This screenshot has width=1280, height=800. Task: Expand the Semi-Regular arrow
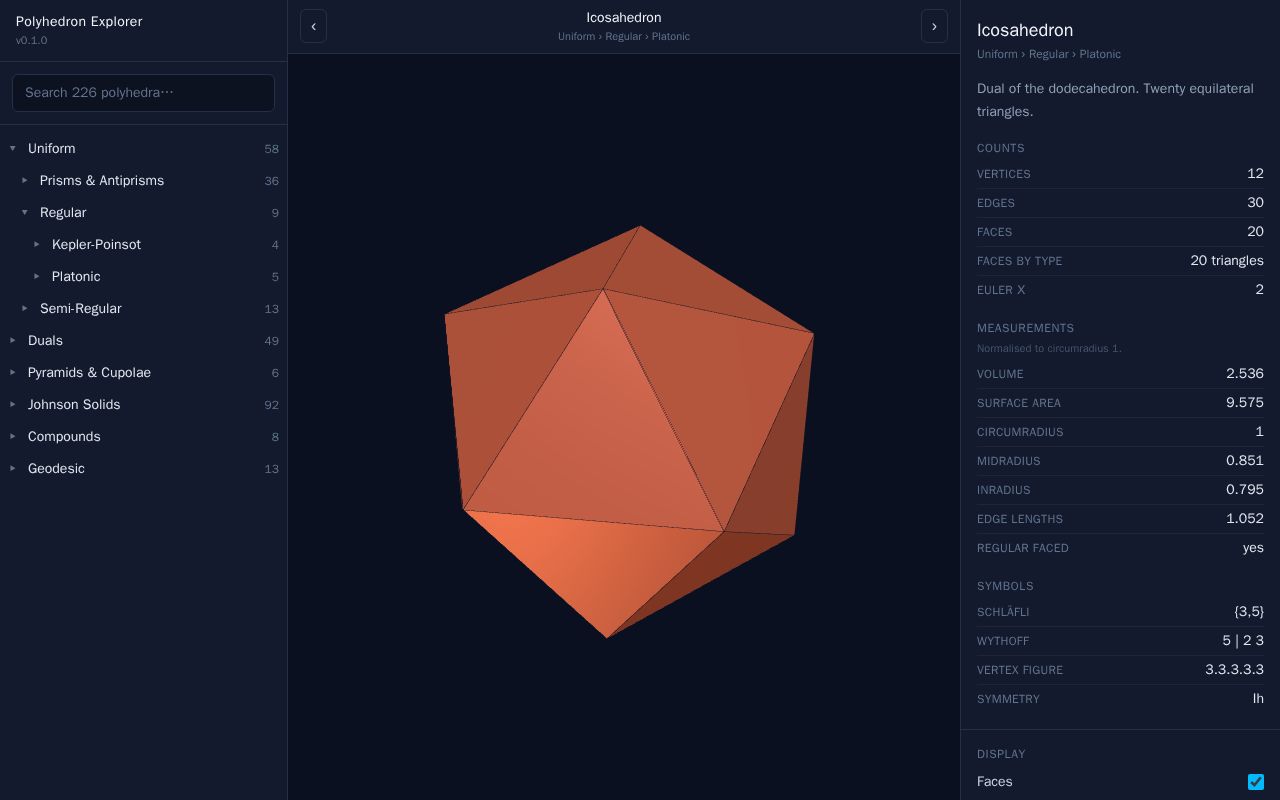[25, 309]
